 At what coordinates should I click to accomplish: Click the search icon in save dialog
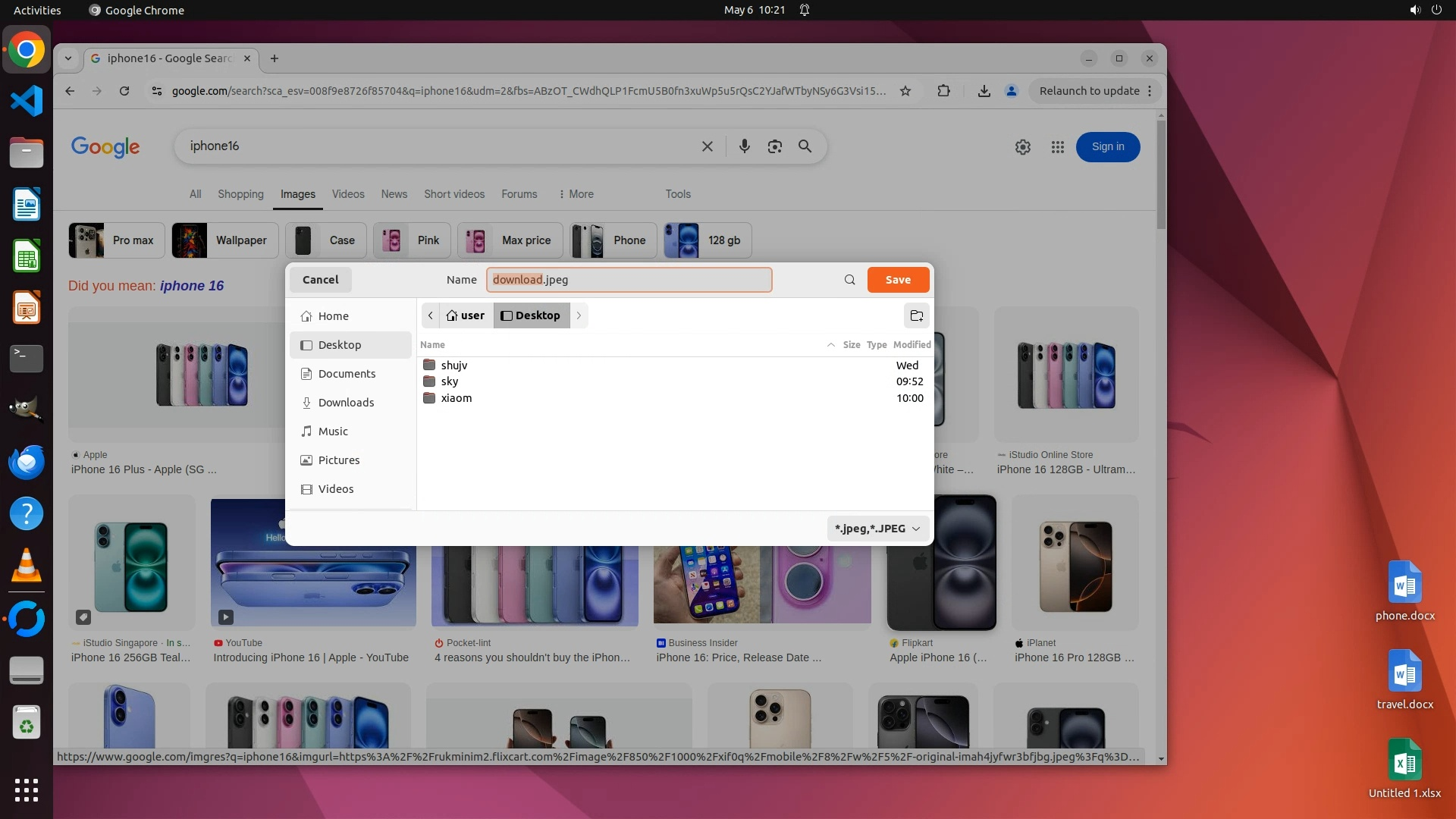[x=849, y=280]
